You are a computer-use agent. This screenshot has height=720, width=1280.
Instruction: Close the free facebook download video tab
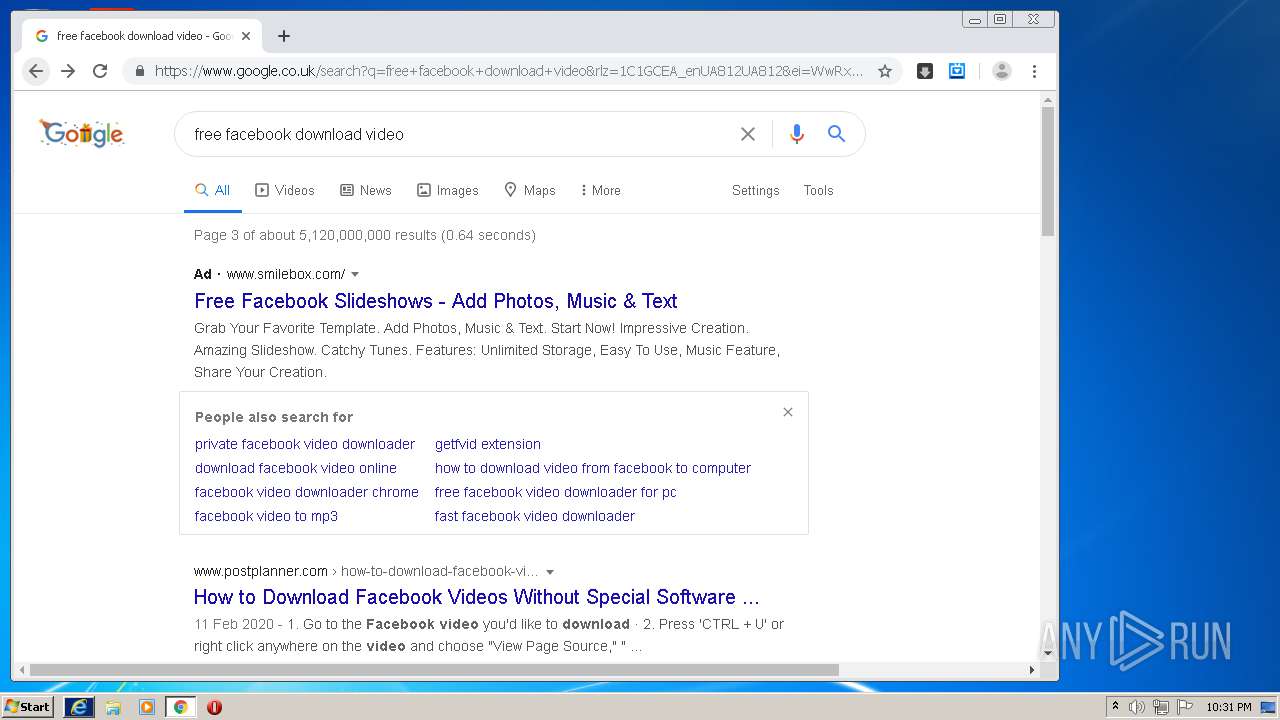246,36
